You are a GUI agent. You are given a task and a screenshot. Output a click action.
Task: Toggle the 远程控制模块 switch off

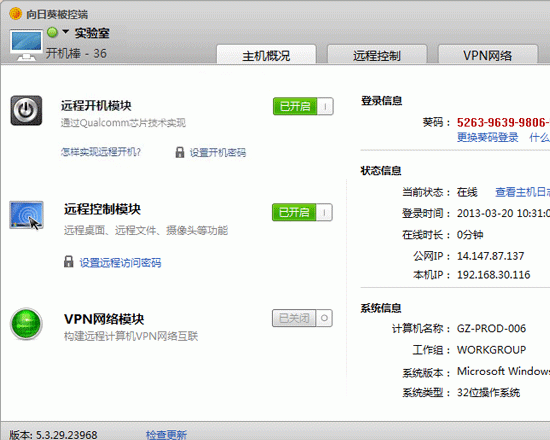302,212
